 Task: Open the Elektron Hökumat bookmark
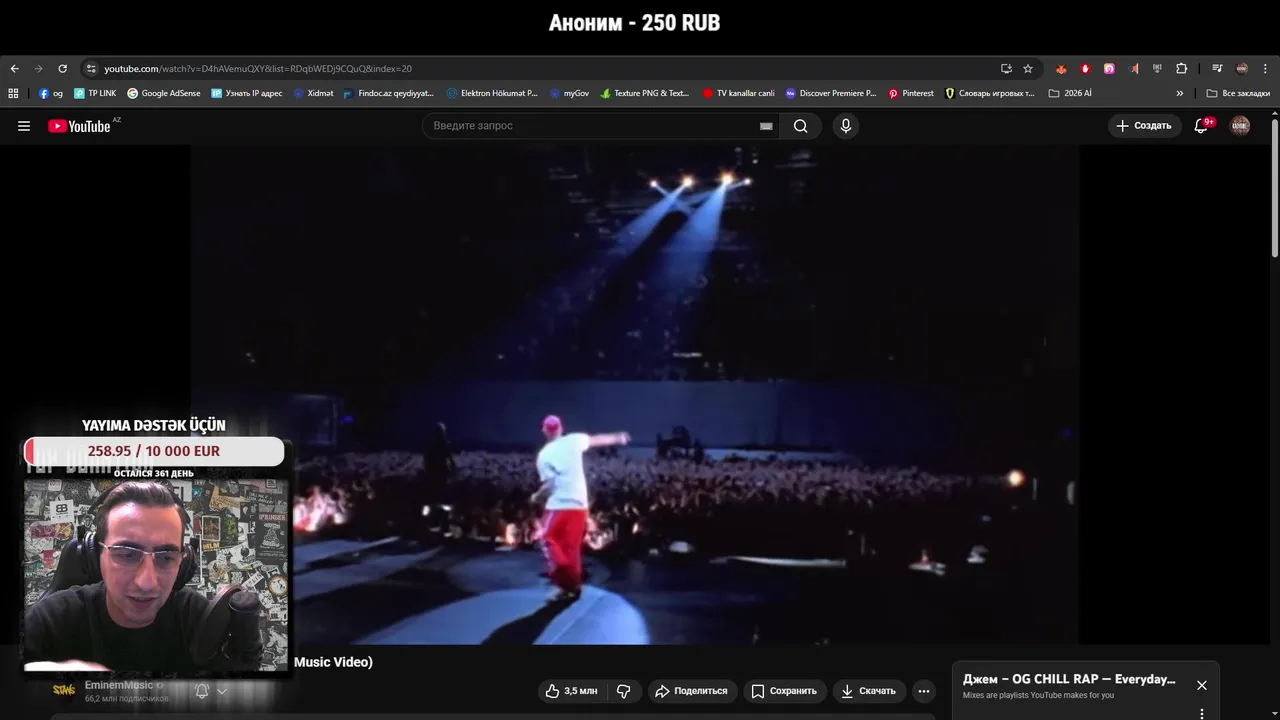(492, 93)
